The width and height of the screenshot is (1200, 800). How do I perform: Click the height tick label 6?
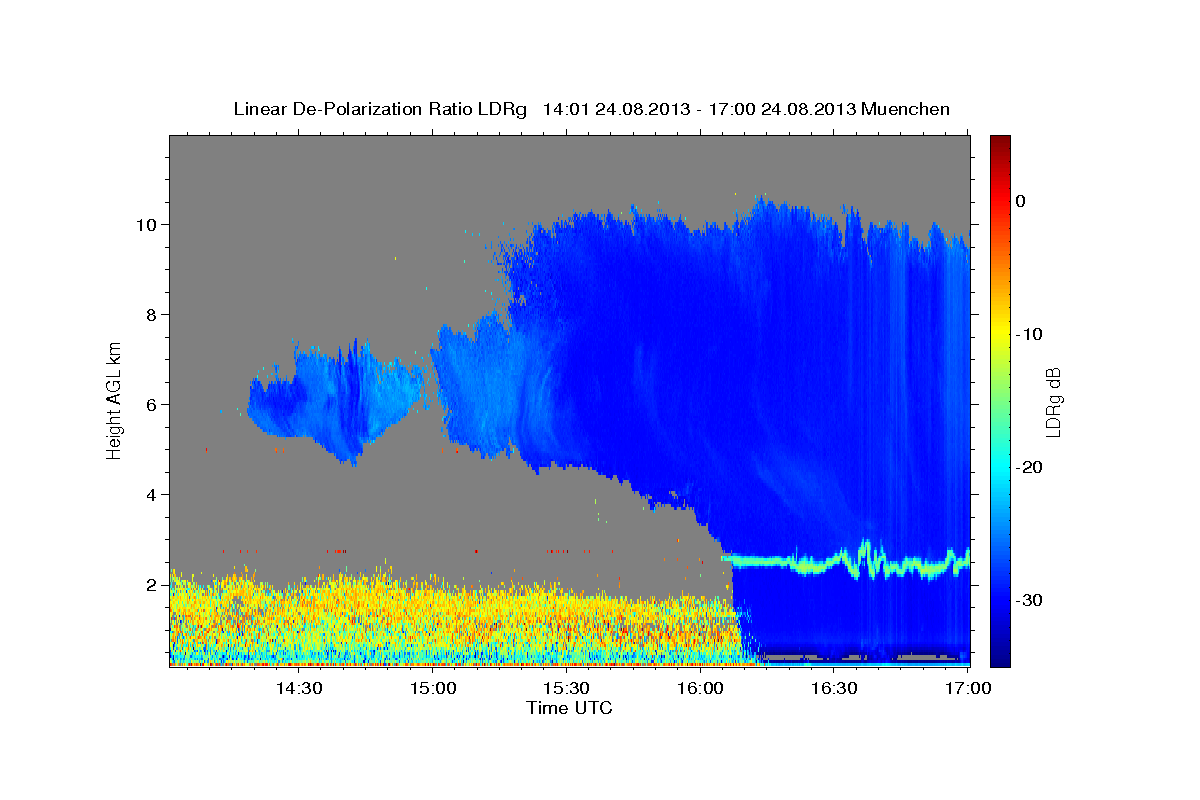[x=153, y=405]
